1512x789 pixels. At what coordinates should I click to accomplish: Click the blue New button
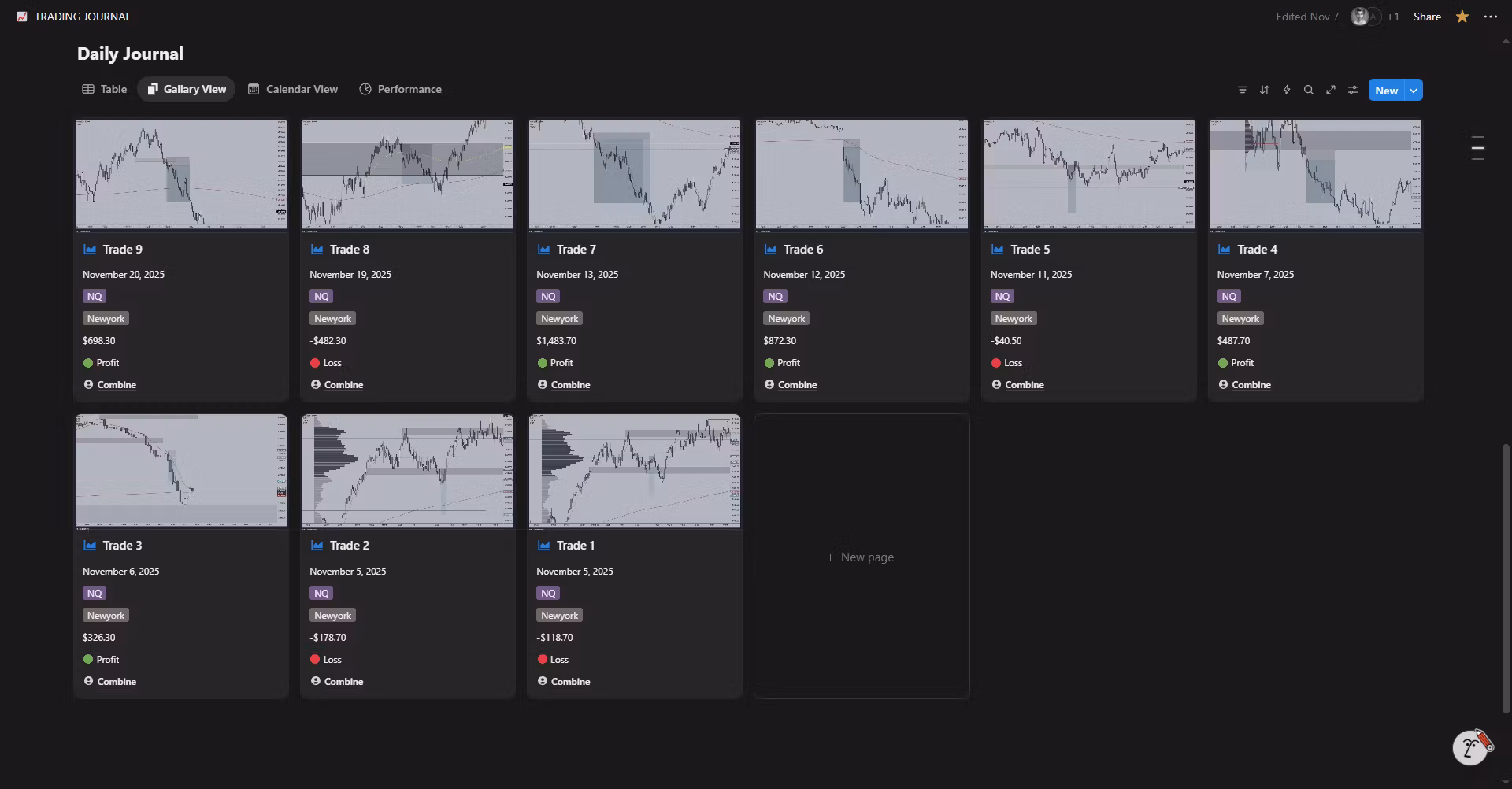1386,90
